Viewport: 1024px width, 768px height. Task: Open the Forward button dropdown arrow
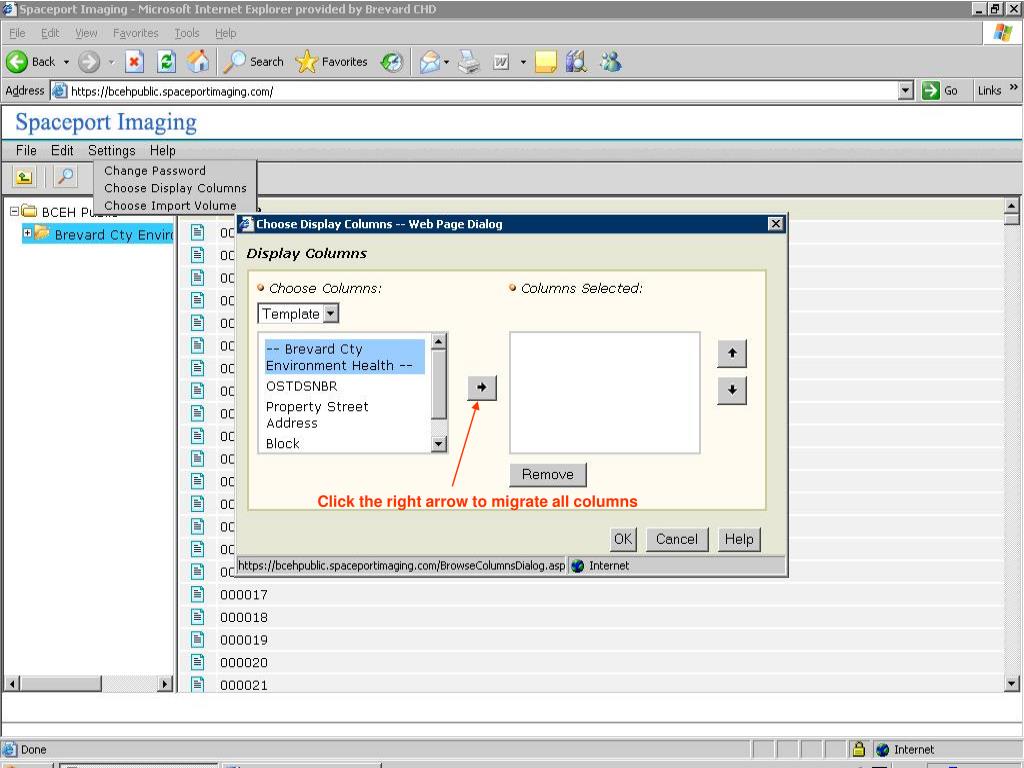[111, 62]
